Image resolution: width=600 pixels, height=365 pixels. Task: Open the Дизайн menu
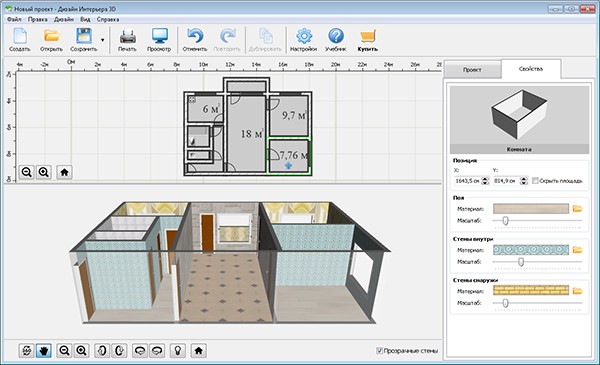point(64,19)
